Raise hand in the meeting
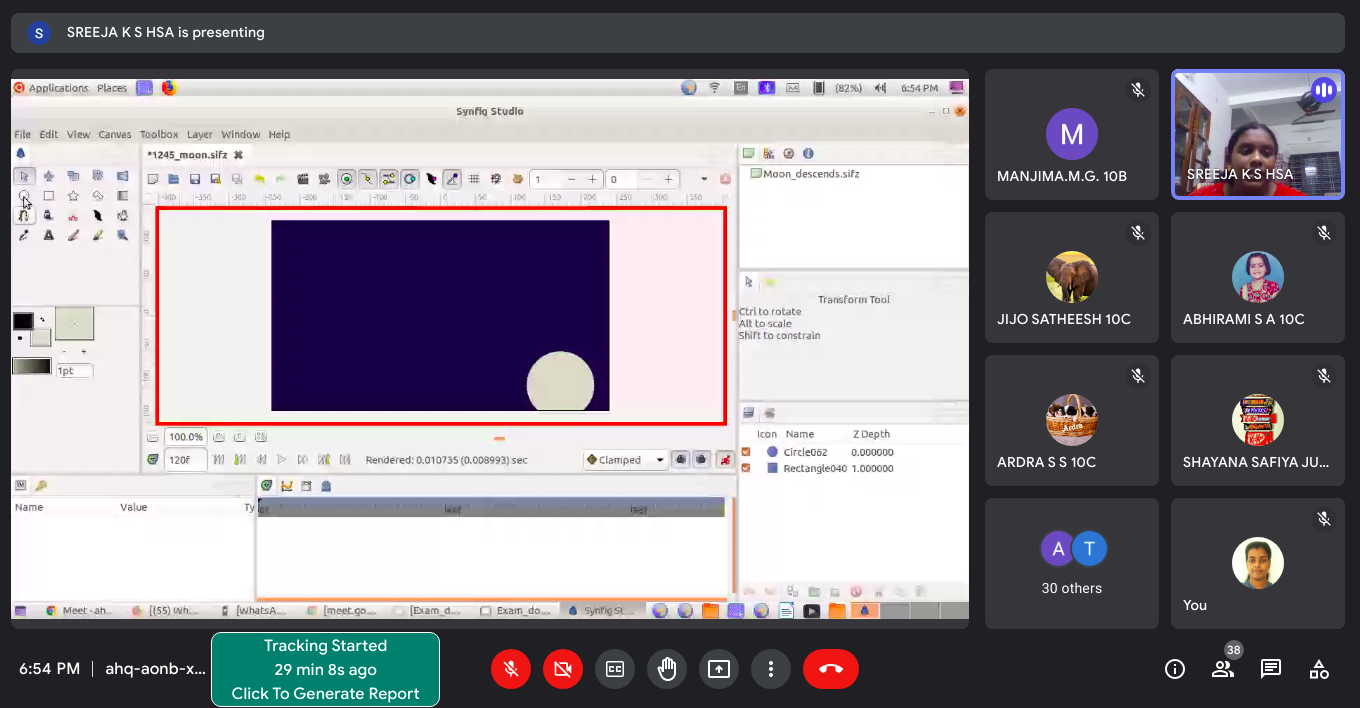This screenshot has height=708, width=1360. pos(667,669)
